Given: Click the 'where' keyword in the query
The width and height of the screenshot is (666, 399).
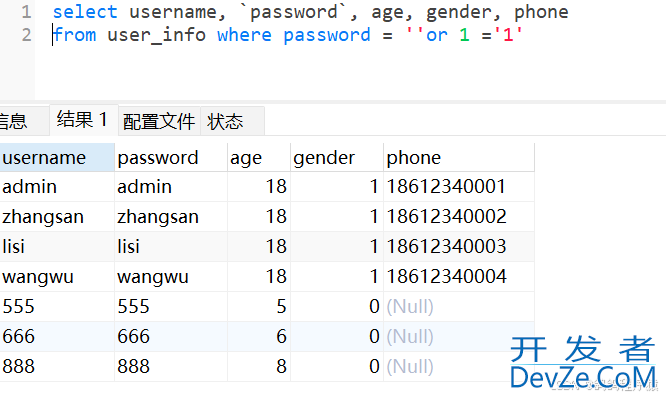Looking at the screenshot, I should point(244,35).
